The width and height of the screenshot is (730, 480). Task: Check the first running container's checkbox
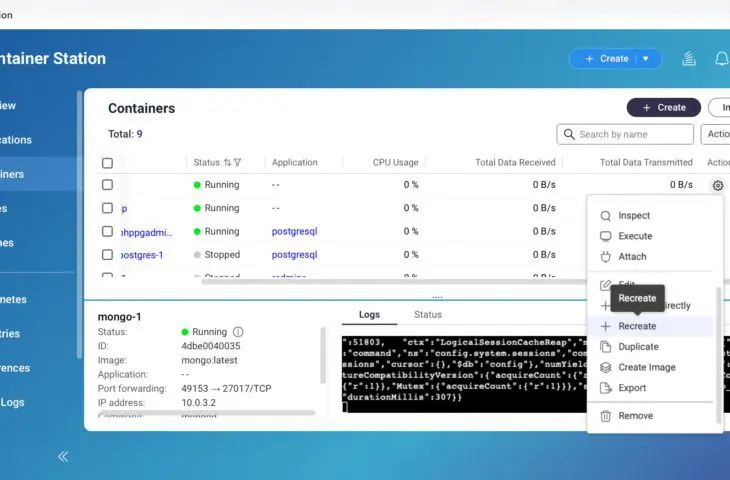(108, 185)
